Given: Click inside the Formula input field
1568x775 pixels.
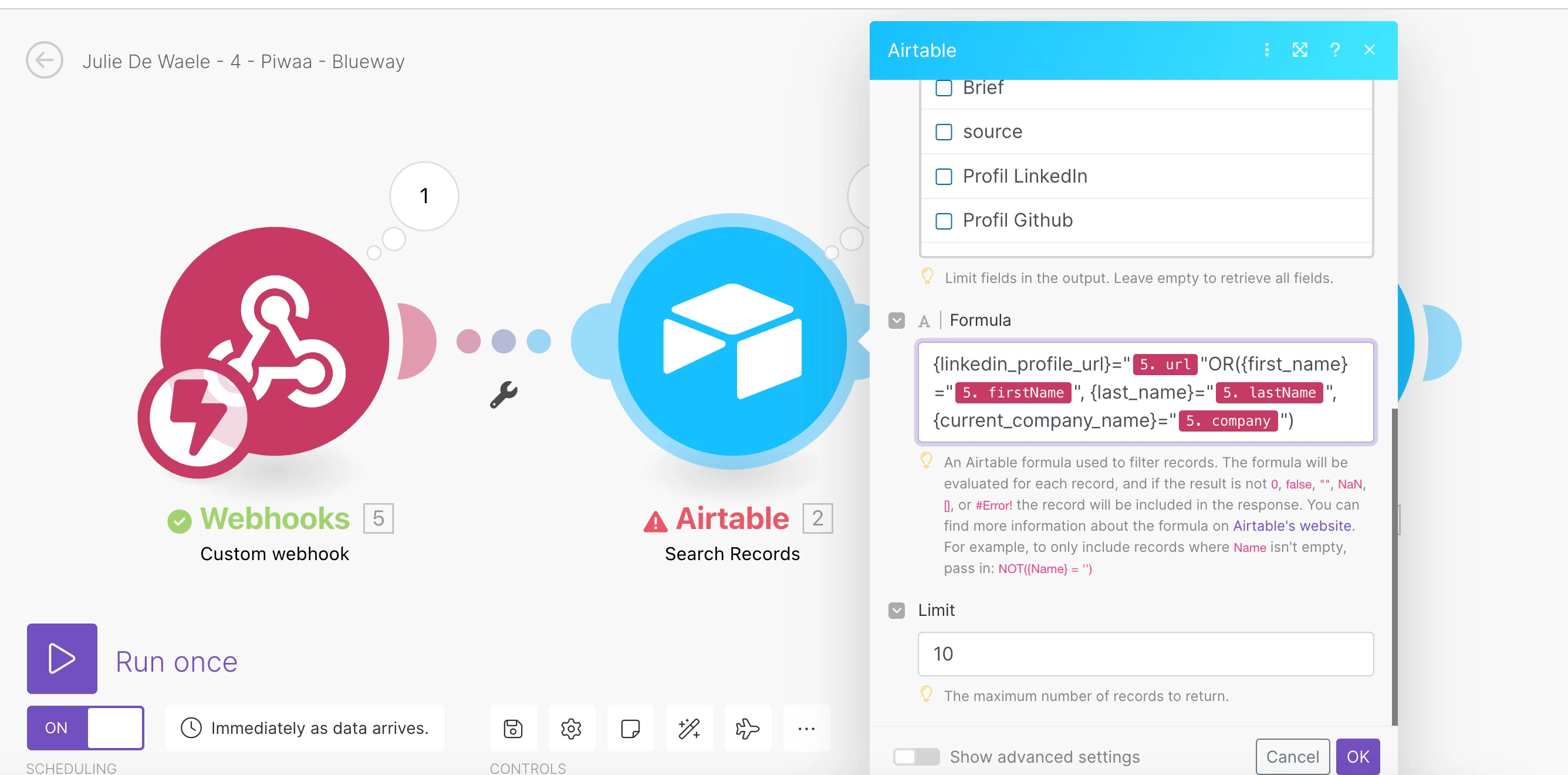Looking at the screenshot, I should (x=1145, y=392).
